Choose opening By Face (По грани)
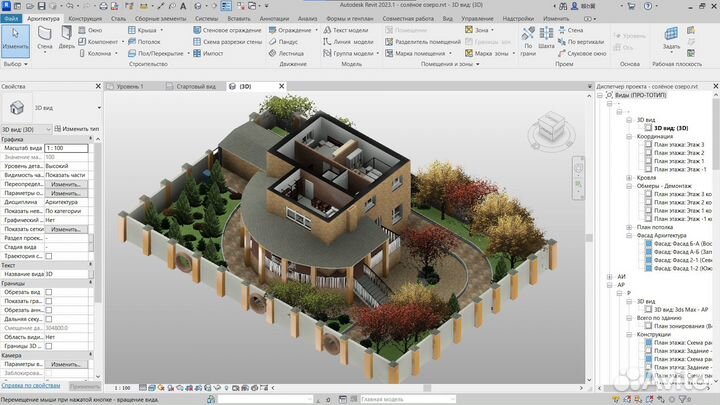The width and height of the screenshot is (720, 405). pos(528,40)
